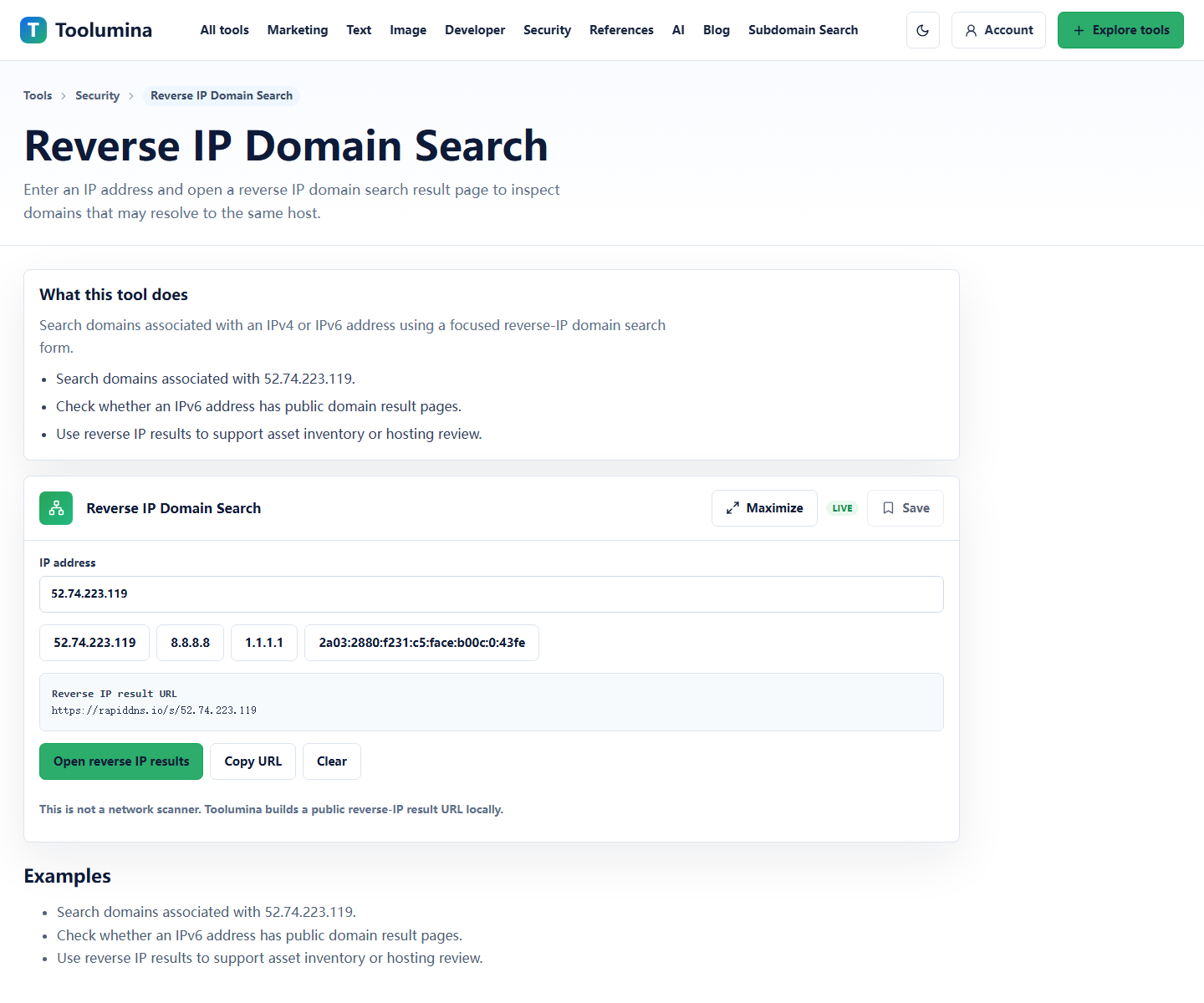Click Reverse IP Domain Search breadcrumb pill
The width and height of the screenshot is (1204, 1003).
(222, 95)
